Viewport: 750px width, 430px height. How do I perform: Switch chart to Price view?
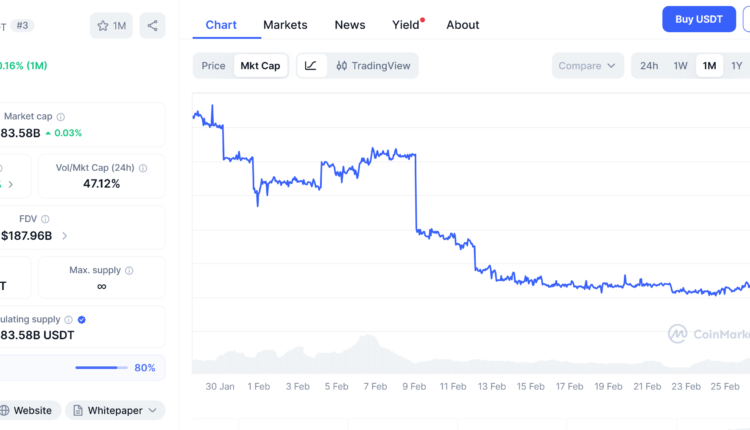(x=213, y=66)
